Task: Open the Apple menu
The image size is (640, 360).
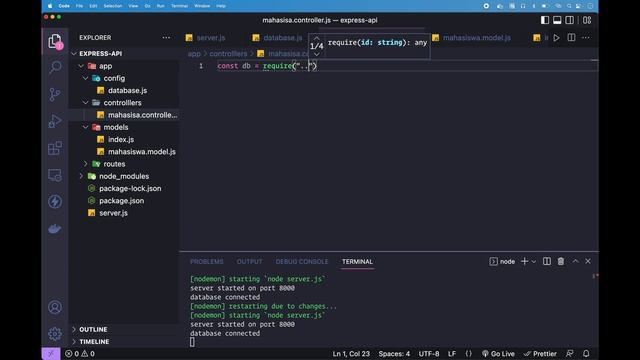Action: (50, 6)
